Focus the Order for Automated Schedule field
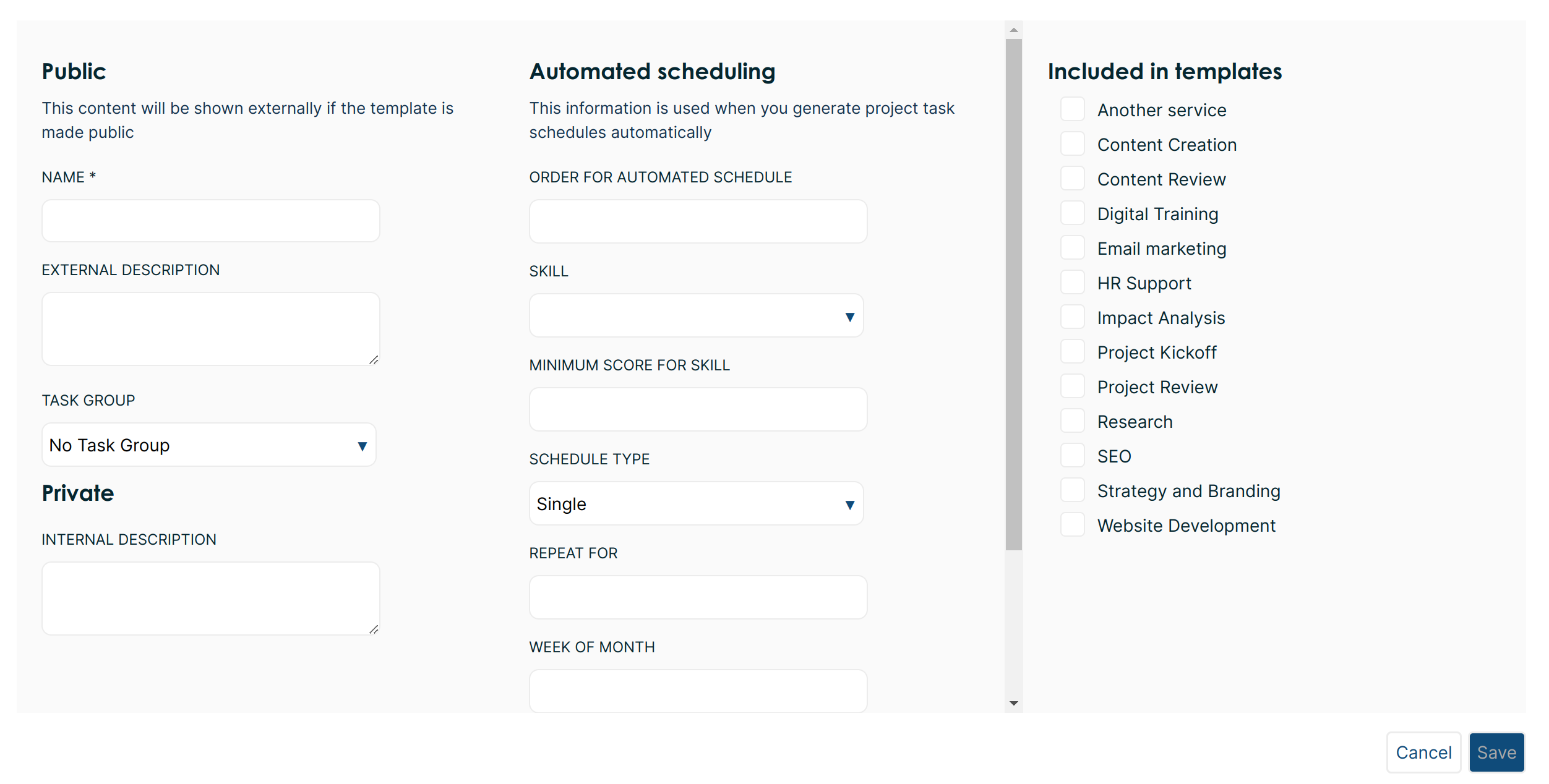This screenshot has height=784, width=1549. tap(698, 221)
